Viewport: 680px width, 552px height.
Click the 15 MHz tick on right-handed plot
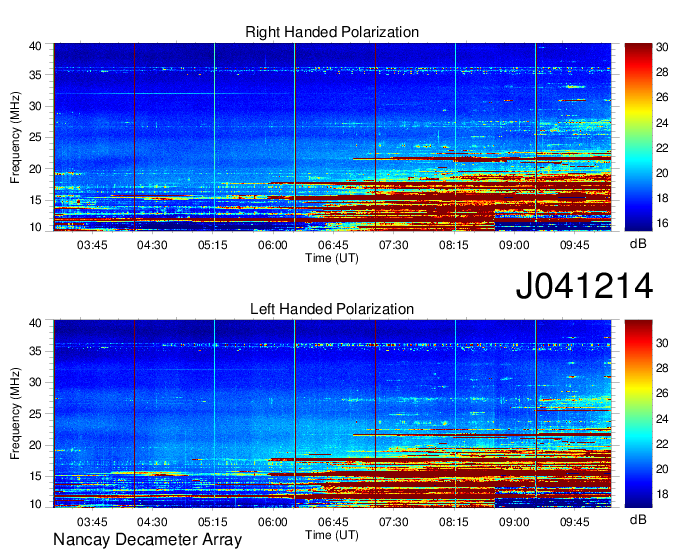(35, 200)
